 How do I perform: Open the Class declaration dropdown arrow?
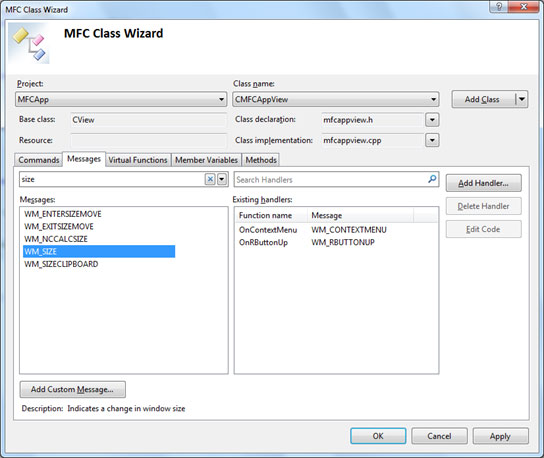click(x=432, y=120)
